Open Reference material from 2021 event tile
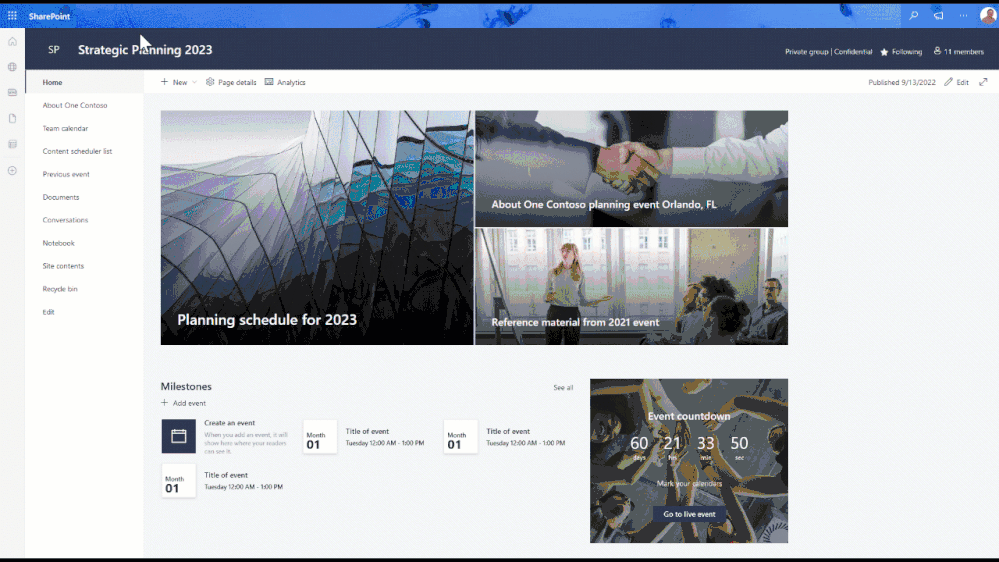The height and width of the screenshot is (562, 999). [x=631, y=287]
